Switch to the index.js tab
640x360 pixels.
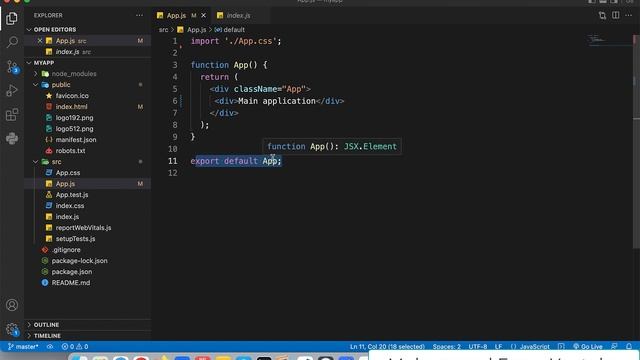pyautogui.click(x=238, y=16)
